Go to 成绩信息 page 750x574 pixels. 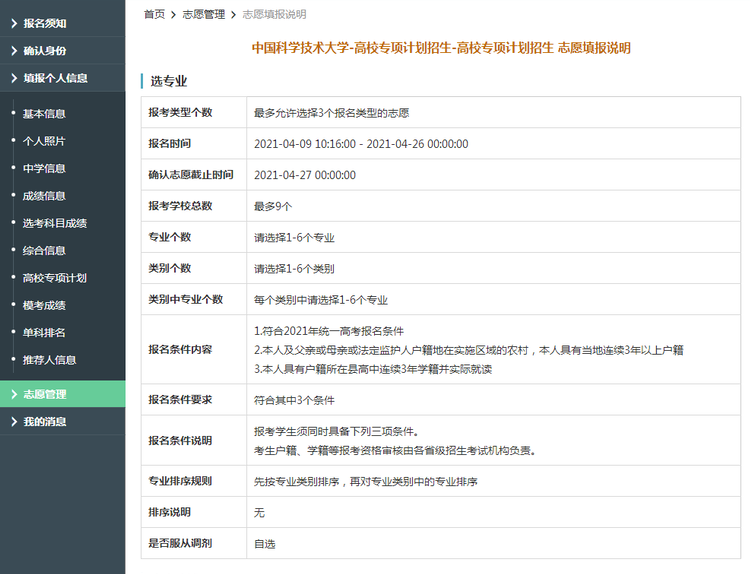tap(44, 196)
